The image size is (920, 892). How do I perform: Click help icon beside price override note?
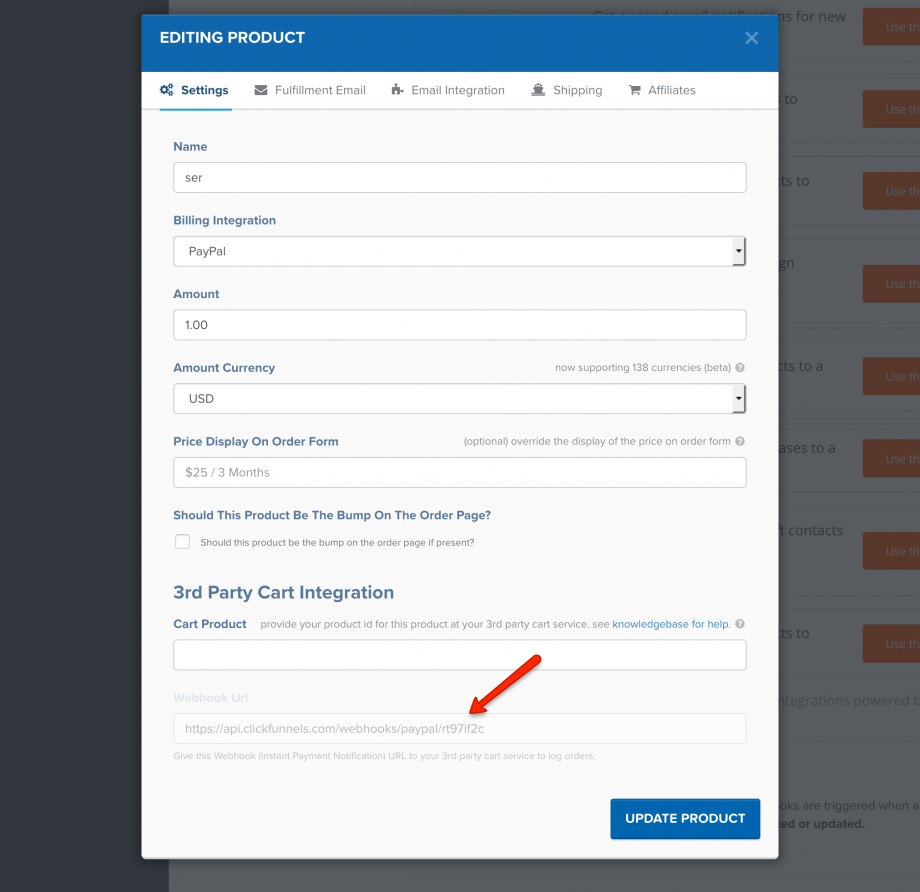(x=740, y=442)
